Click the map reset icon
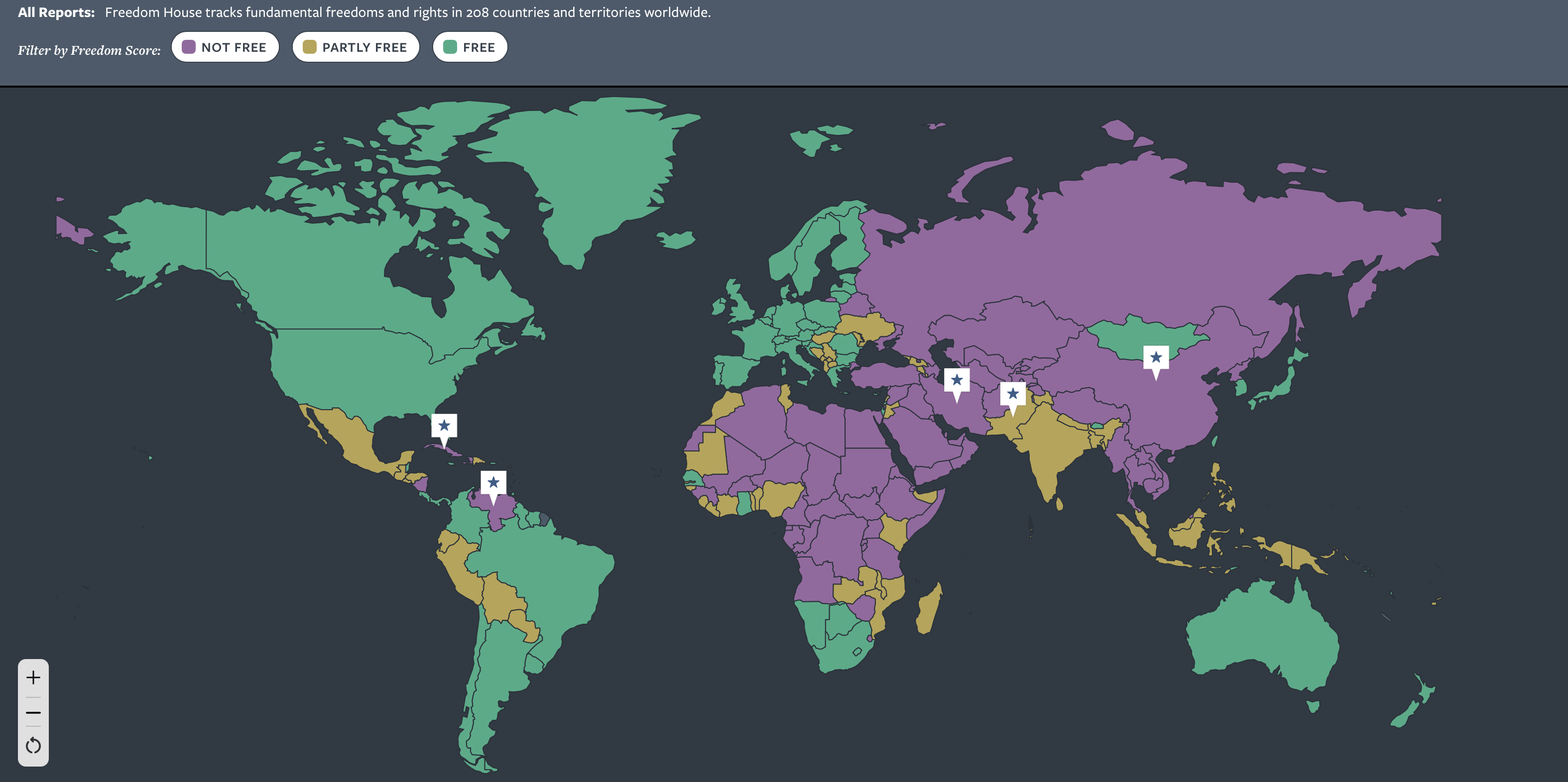Image resolution: width=1568 pixels, height=782 pixels. pos(32,744)
